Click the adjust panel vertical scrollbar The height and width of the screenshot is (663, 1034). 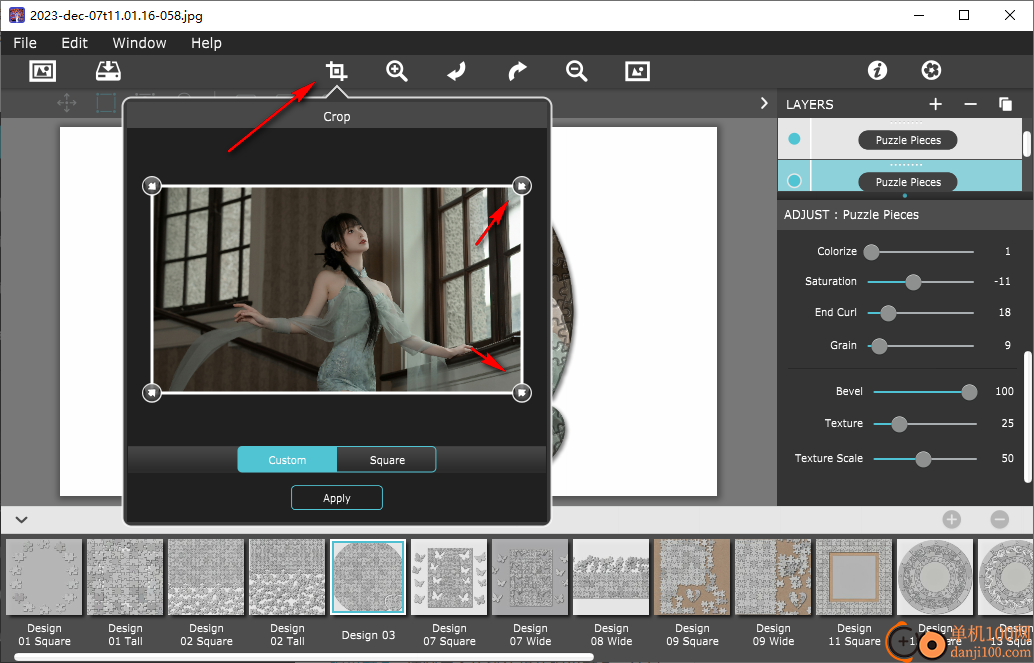point(1027,417)
